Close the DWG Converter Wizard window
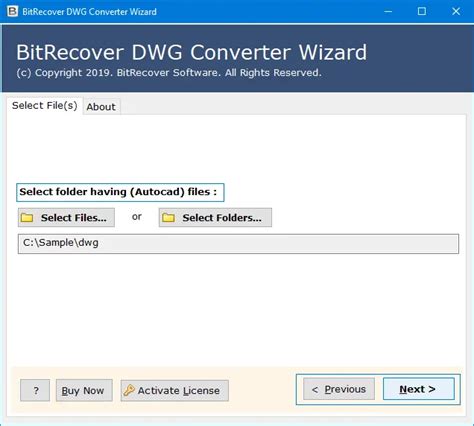474x426 pixels. click(456, 11)
